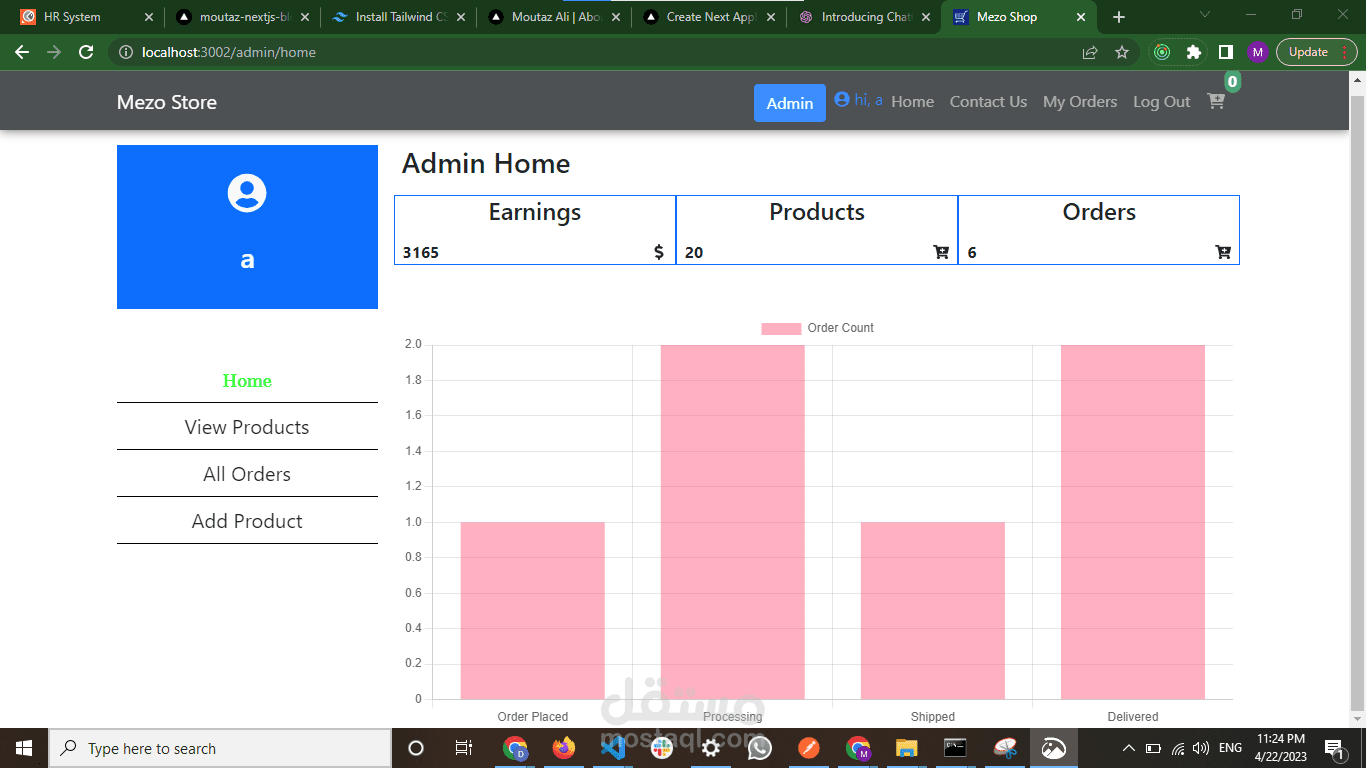1366x768 pixels.
Task: Show hidden system tray icons
Action: coord(1129,748)
